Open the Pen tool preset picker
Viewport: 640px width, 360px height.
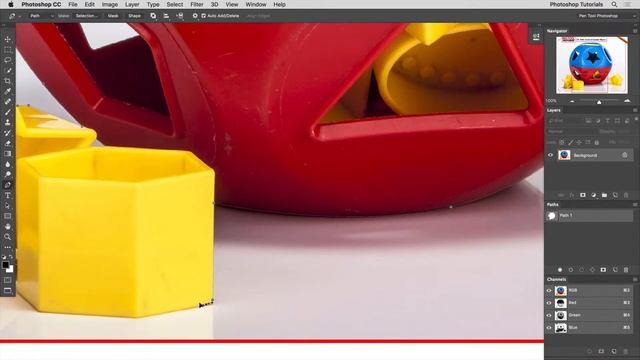pyautogui.click(x=14, y=16)
